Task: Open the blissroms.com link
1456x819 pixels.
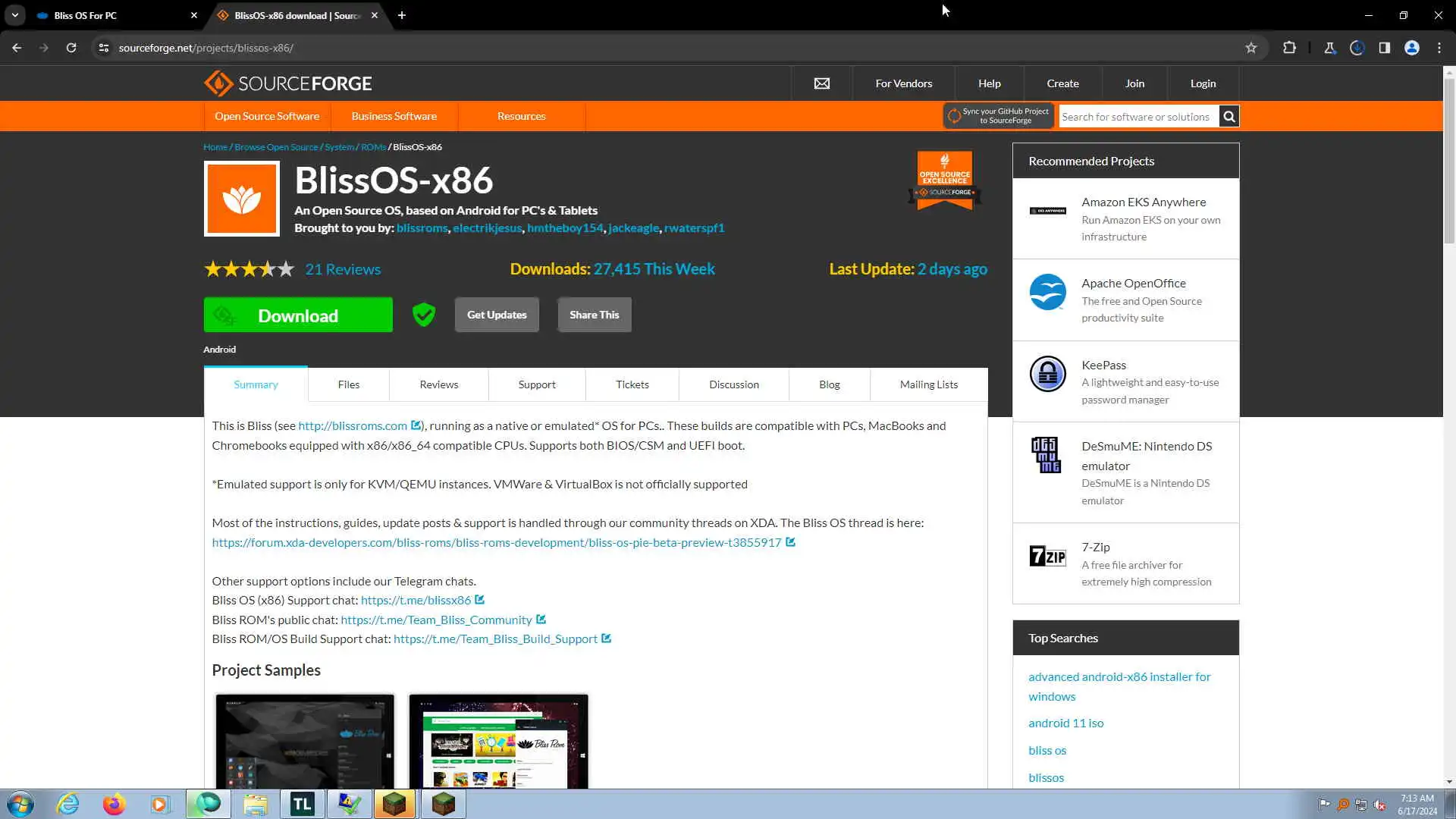Action: [x=353, y=426]
